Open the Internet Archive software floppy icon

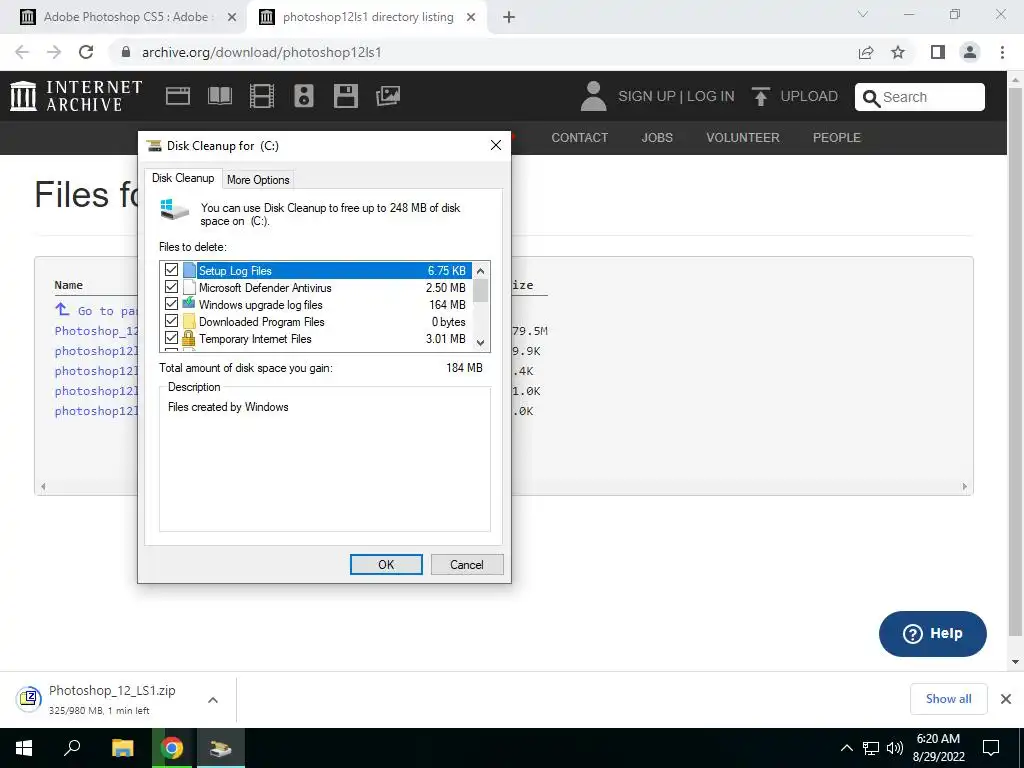pos(345,96)
